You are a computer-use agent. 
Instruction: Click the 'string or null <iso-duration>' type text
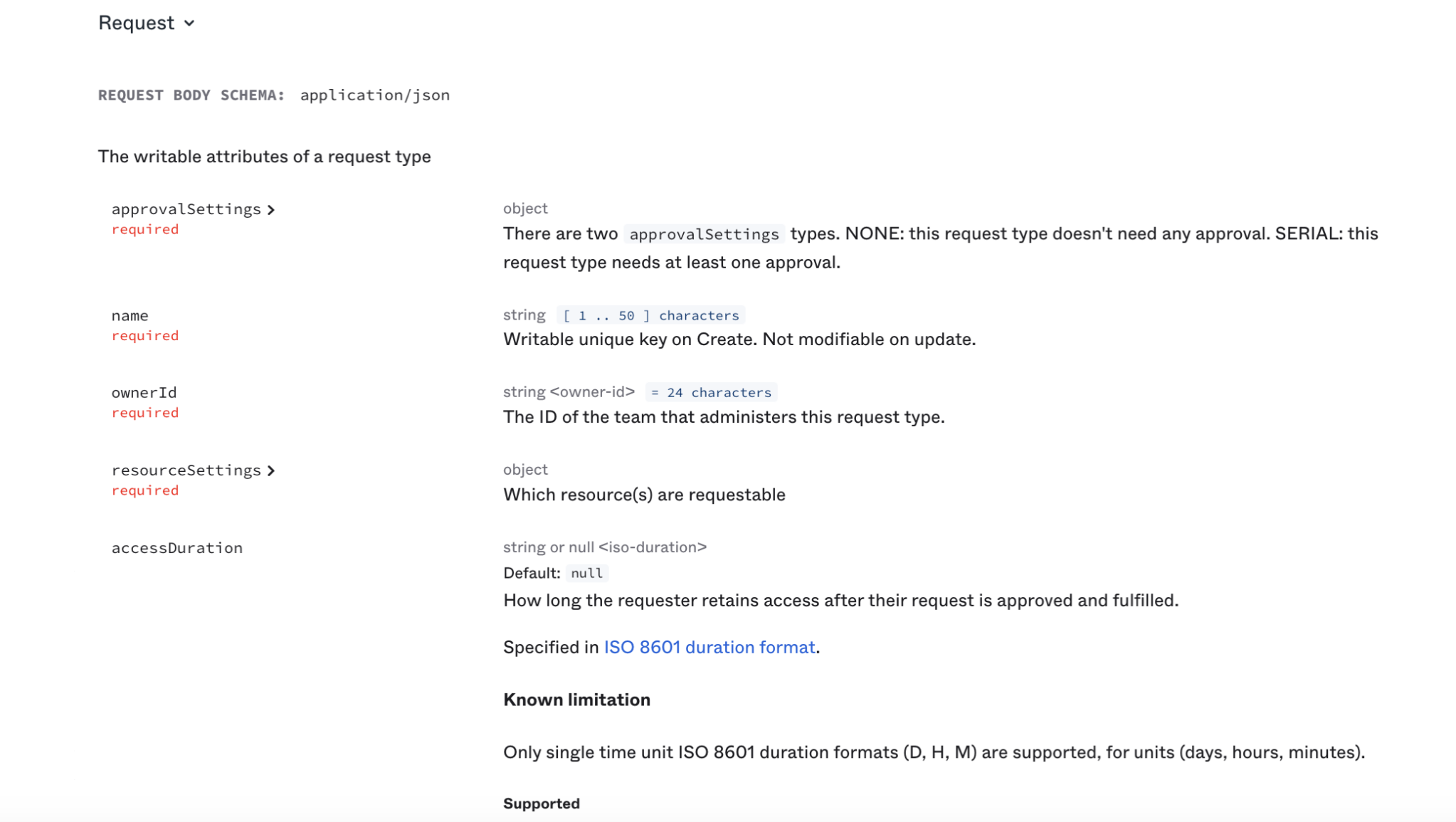604,547
